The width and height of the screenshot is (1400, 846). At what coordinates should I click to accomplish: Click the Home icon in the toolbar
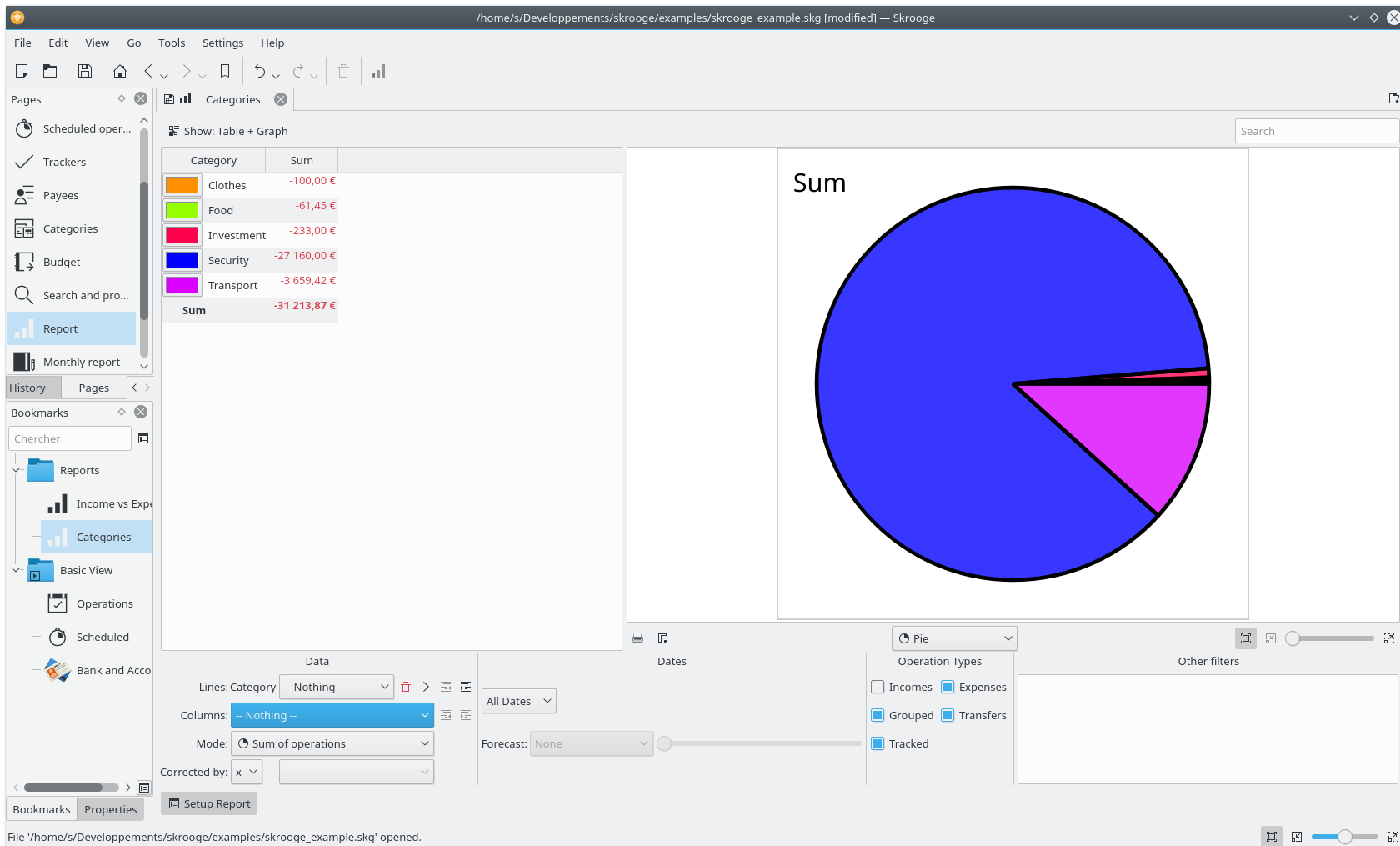point(120,72)
